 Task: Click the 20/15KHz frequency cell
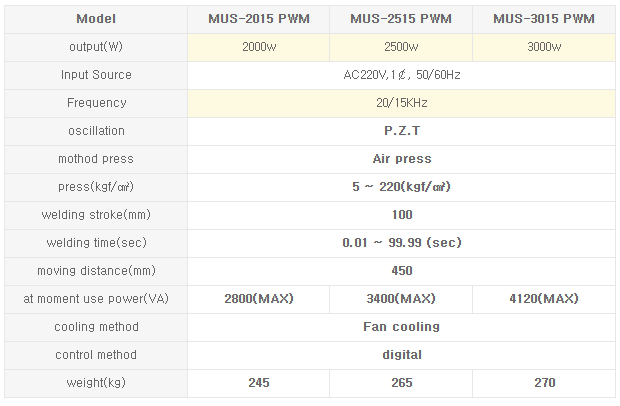pyautogui.click(x=402, y=103)
